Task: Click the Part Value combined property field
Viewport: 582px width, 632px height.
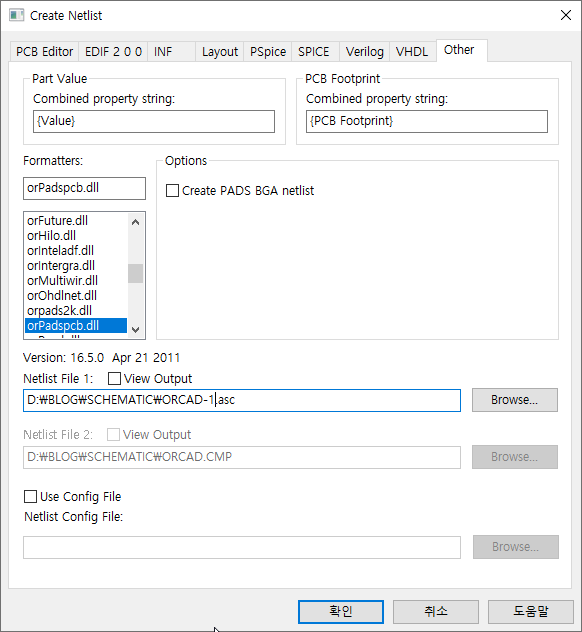Action: tap(154, 121)
